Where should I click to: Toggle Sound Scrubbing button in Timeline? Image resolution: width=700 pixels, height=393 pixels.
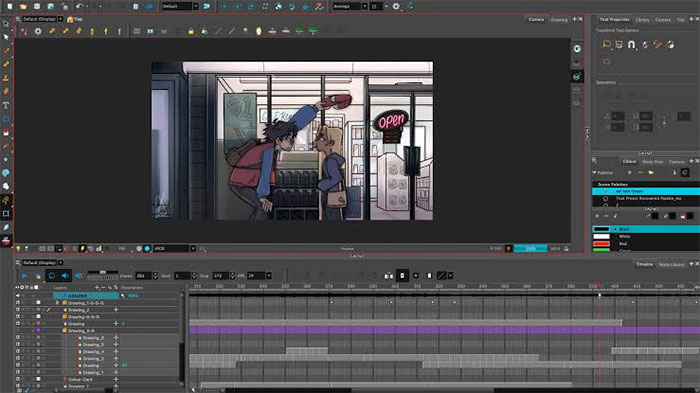click(x=79, y=276)
